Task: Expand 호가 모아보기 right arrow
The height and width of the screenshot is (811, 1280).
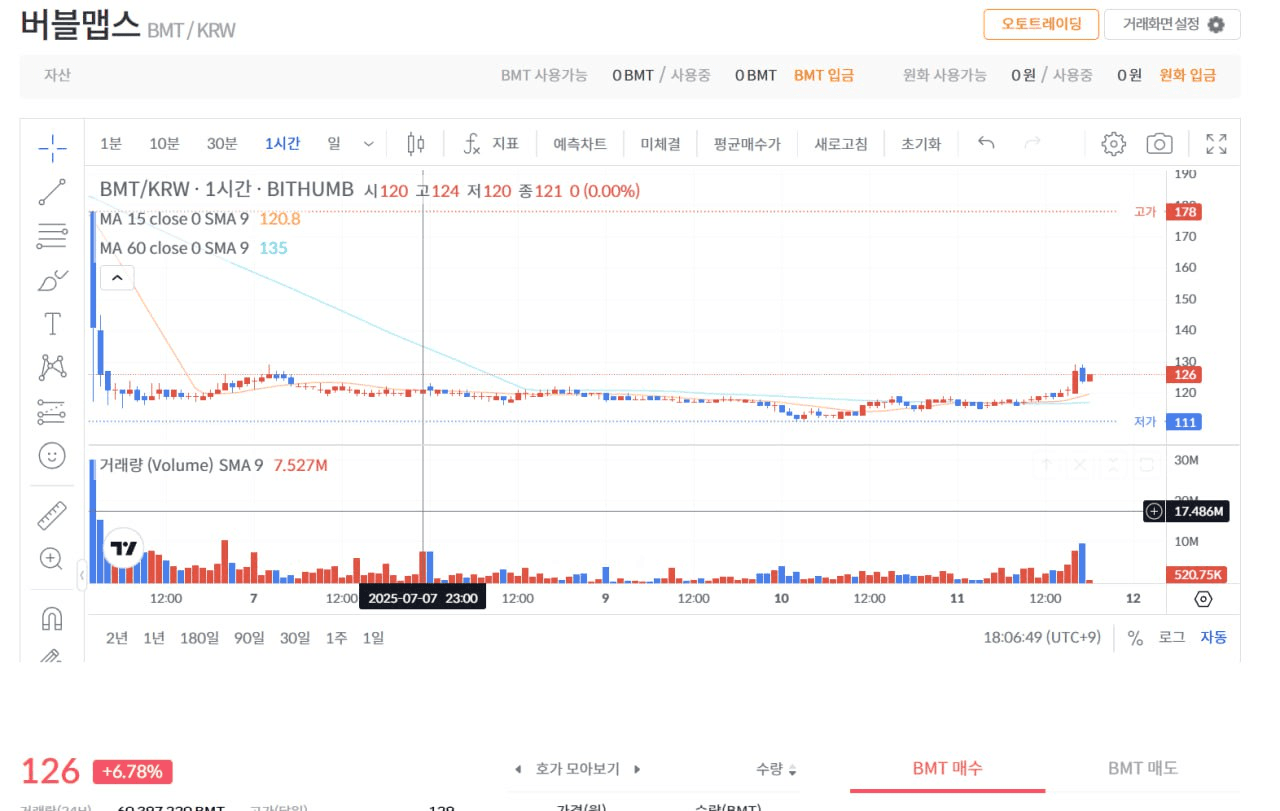Action: pyautogui.click(x=637, y=769)
